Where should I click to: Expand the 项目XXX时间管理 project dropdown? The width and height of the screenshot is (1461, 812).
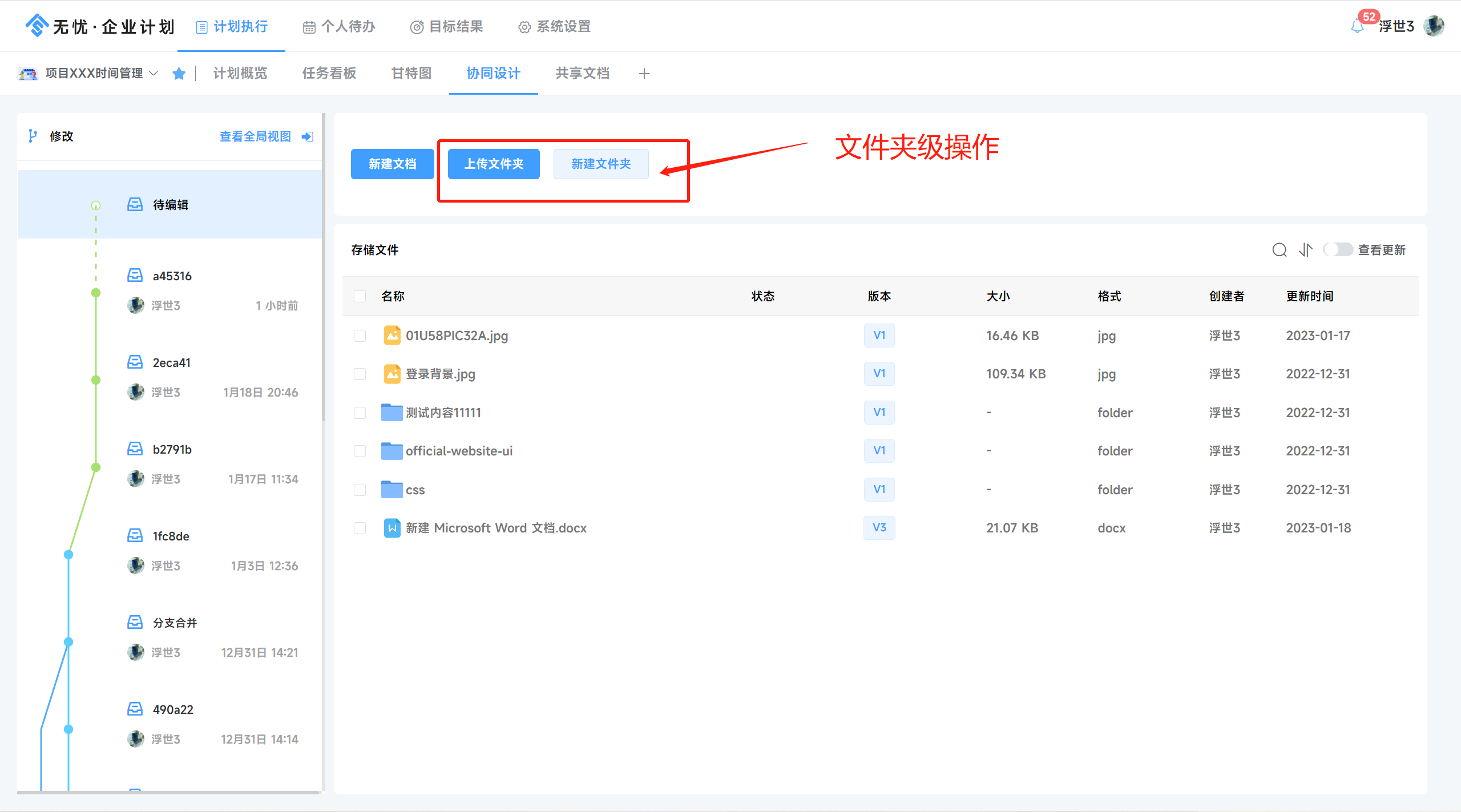(153, 74)
